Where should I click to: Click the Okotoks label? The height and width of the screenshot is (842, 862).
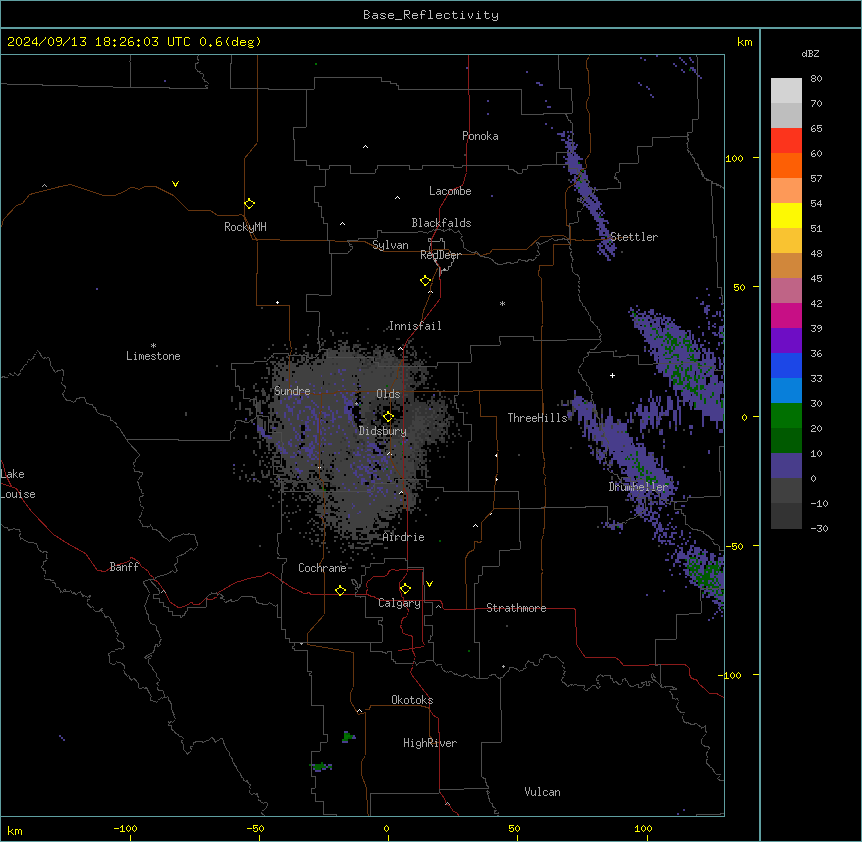point(412,700)
